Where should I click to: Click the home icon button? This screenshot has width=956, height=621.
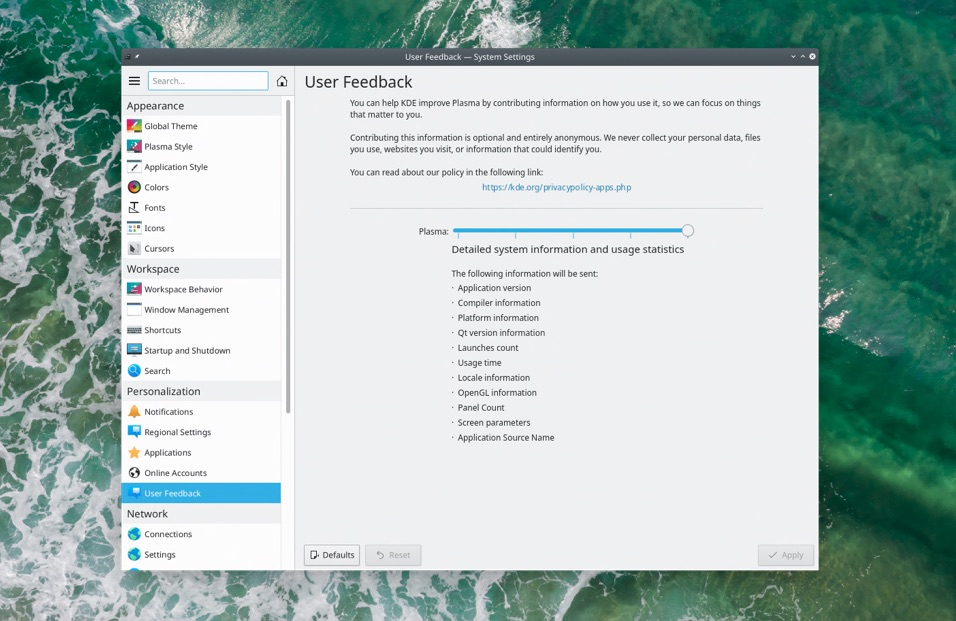click(282, 81)
